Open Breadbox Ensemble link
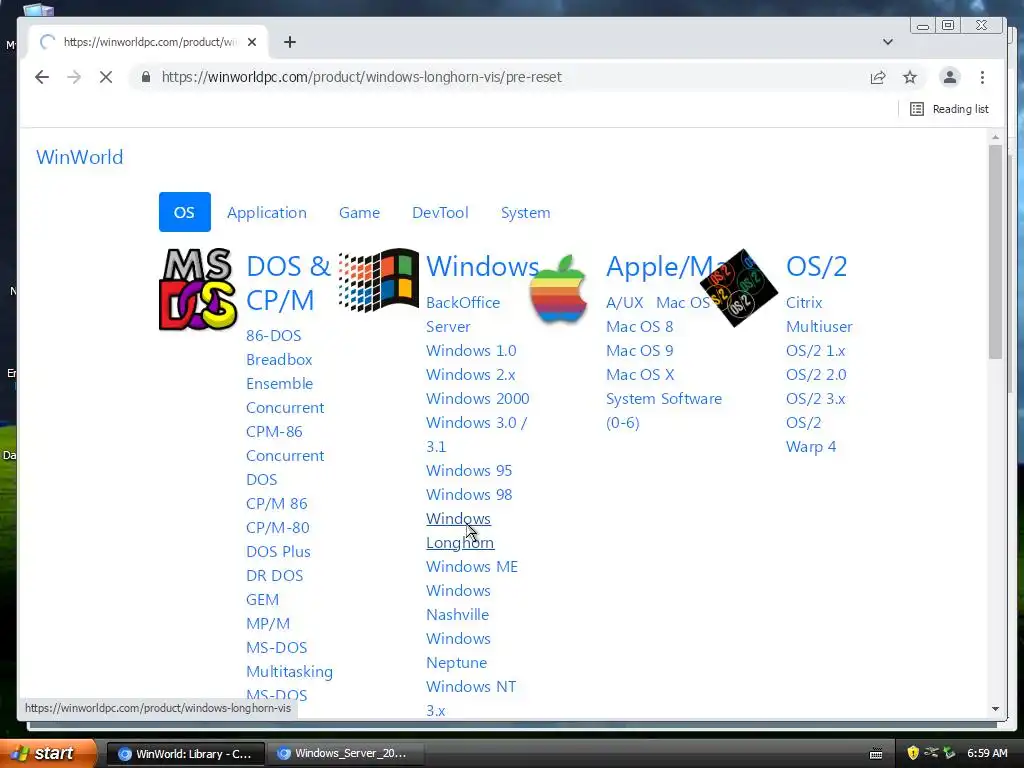This screenshot has height=768, width=1024. point(280,372)
